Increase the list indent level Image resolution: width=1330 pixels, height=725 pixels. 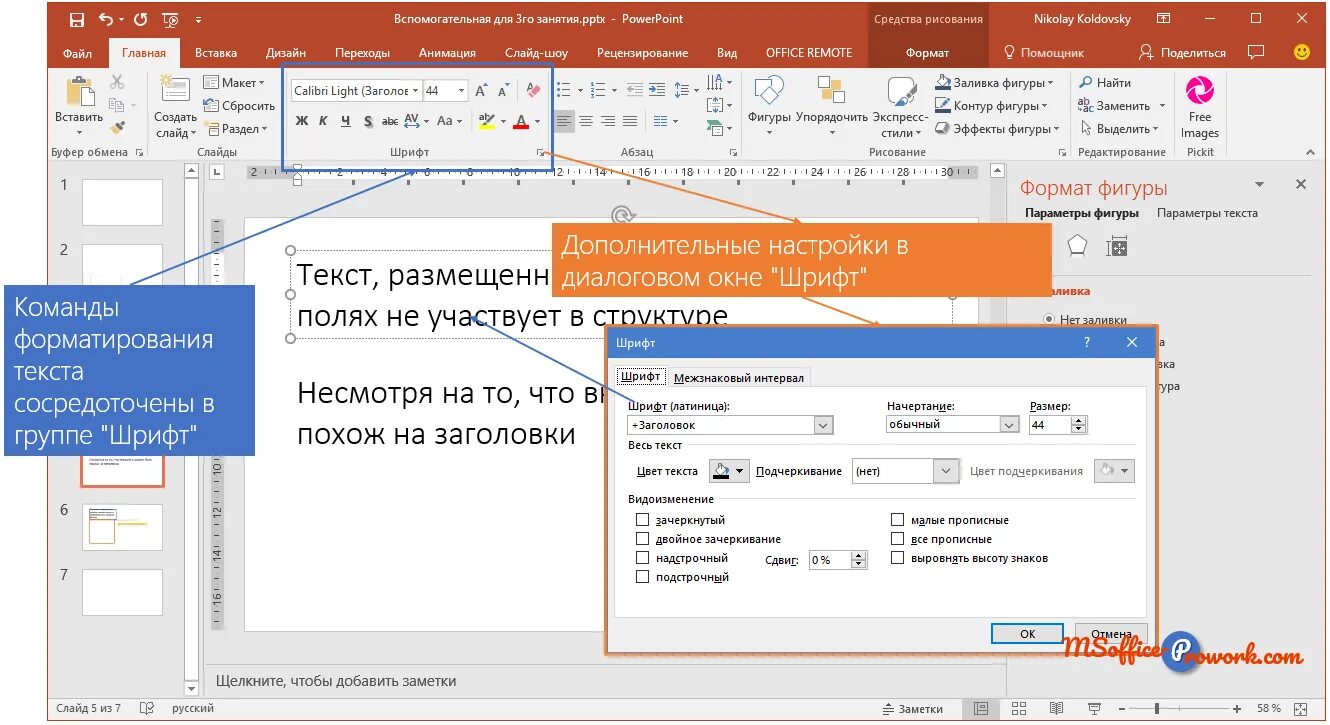(656, 90)
